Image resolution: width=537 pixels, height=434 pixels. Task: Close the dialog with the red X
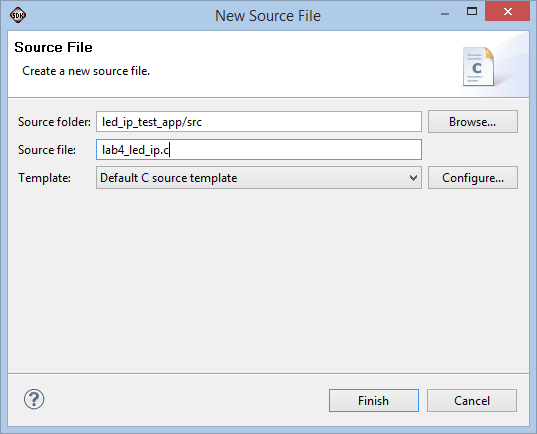[x=508, y=12]
